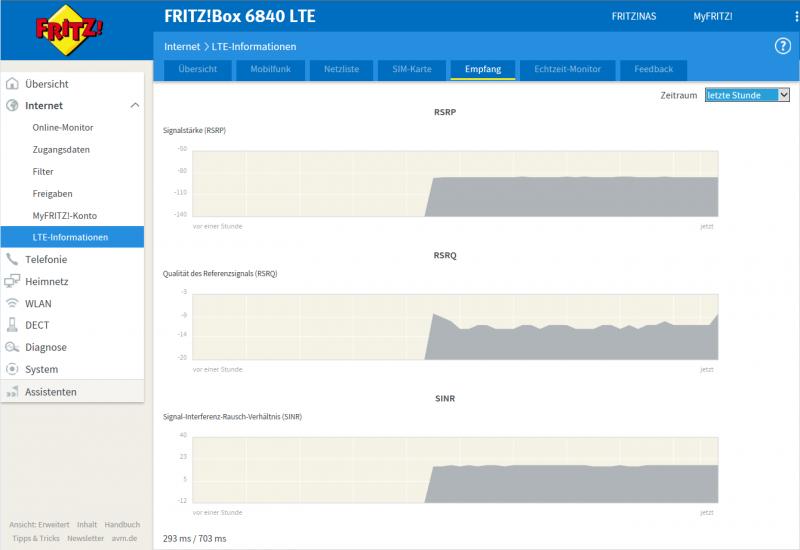Click the Inhalt footer link
This screenshot has width=800, height=550.
tap(87, 524)
